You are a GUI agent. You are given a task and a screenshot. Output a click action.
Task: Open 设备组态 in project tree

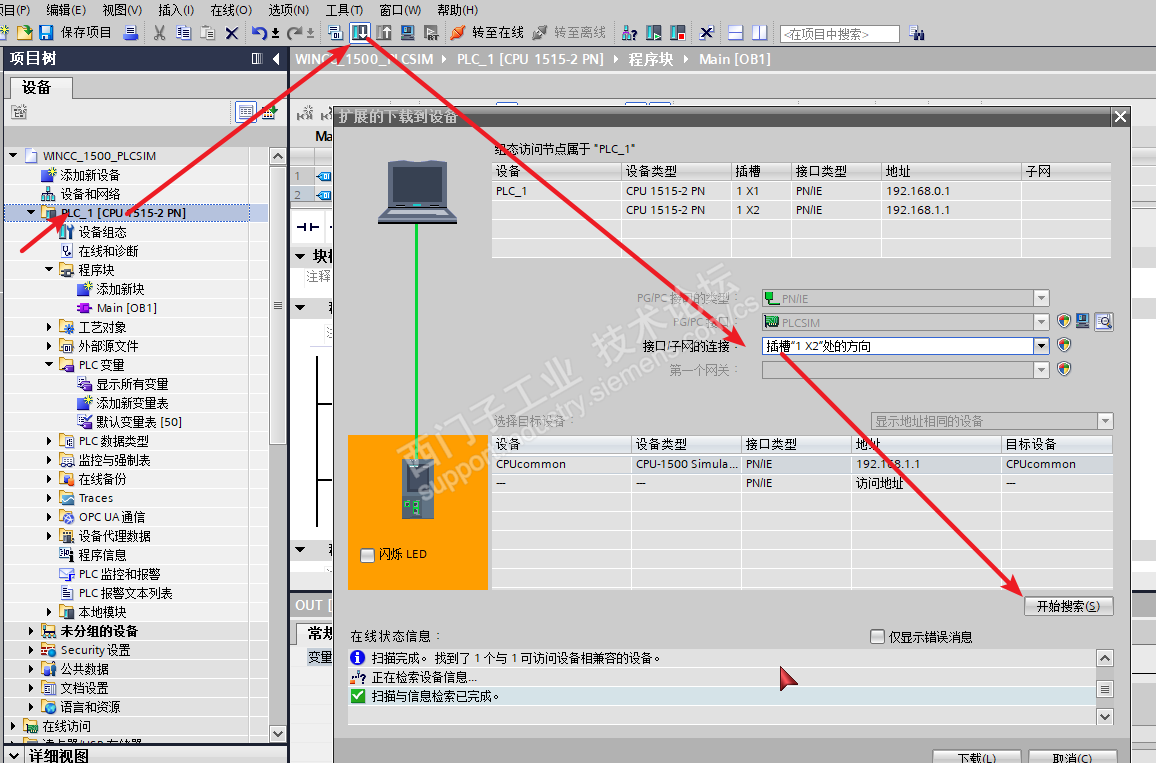[102, 231]
